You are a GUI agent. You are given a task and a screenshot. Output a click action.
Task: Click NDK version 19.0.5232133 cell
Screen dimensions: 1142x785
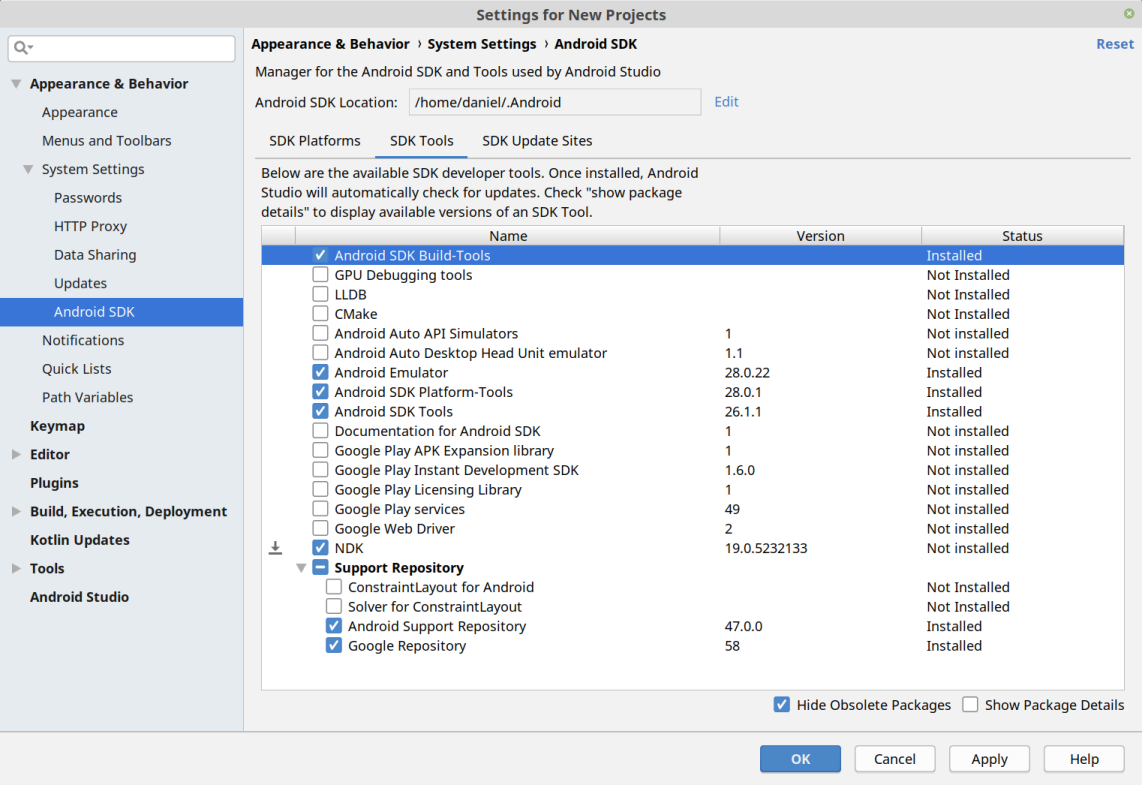tap(765, 548)
